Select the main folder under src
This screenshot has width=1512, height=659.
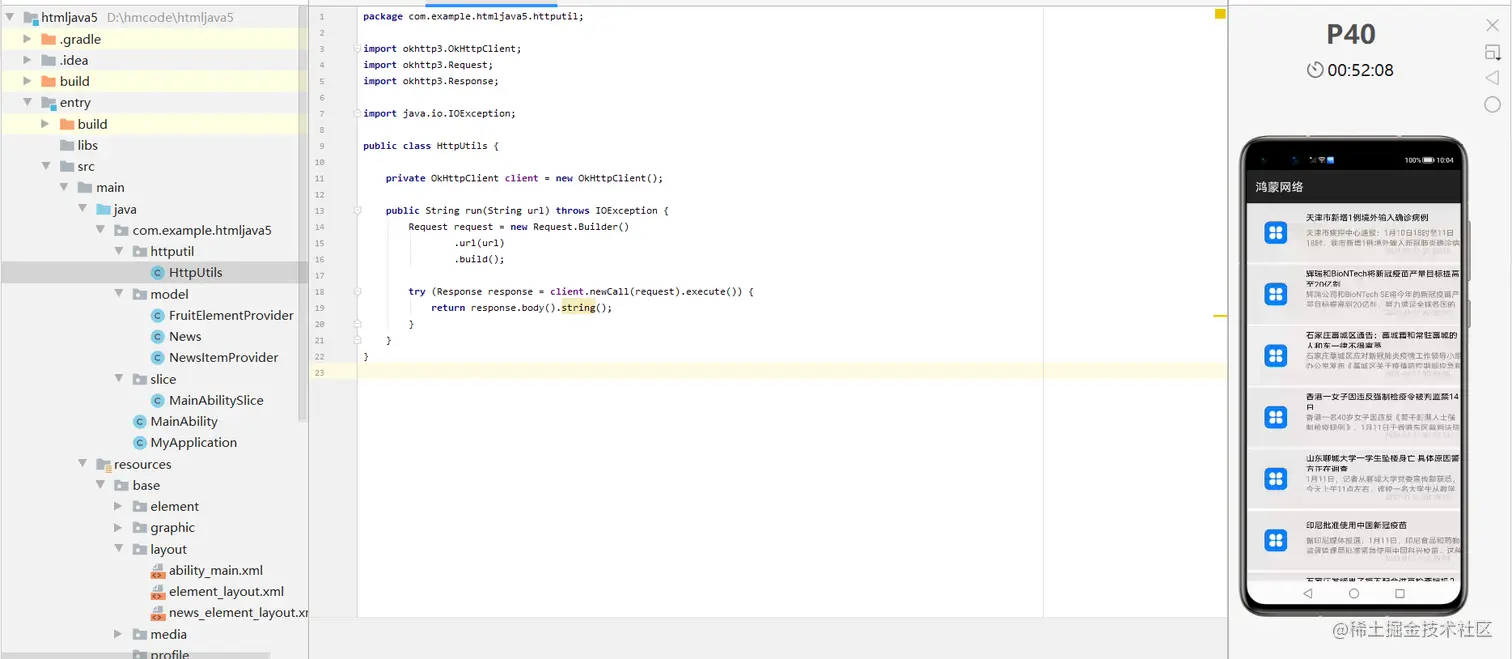[x=110, y=187]
